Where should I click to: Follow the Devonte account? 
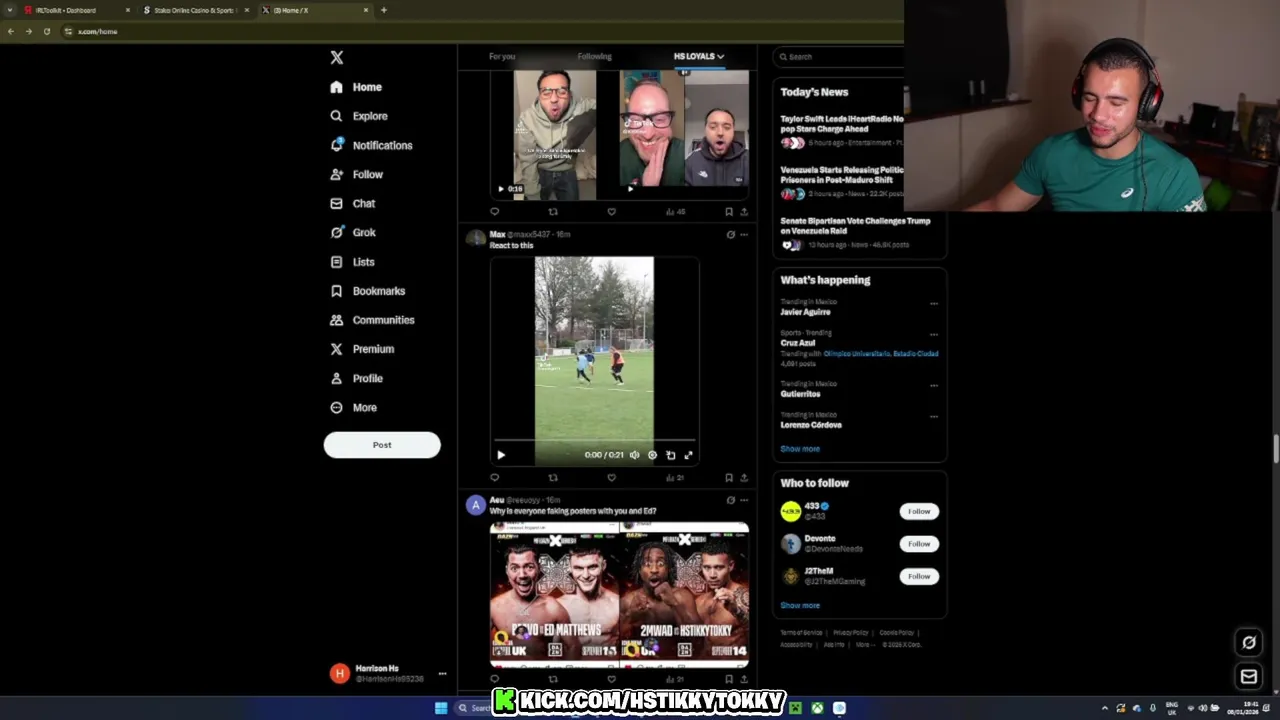point(919,544)
